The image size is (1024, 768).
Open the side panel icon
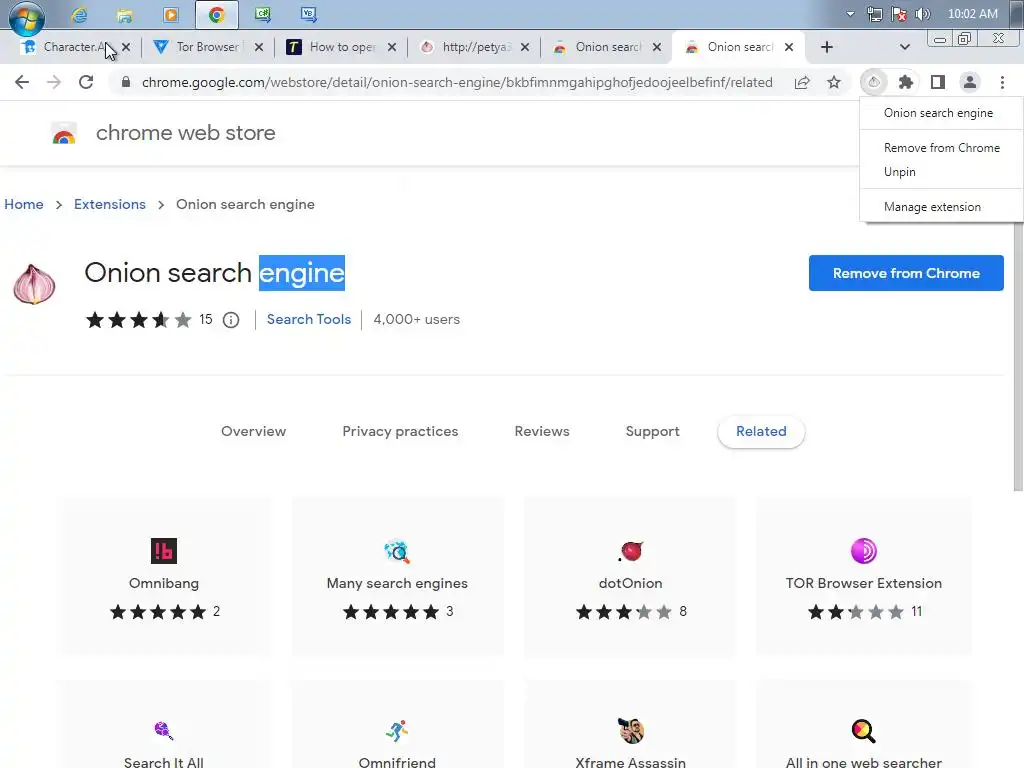pyautogui.click(x=938, y=82)
